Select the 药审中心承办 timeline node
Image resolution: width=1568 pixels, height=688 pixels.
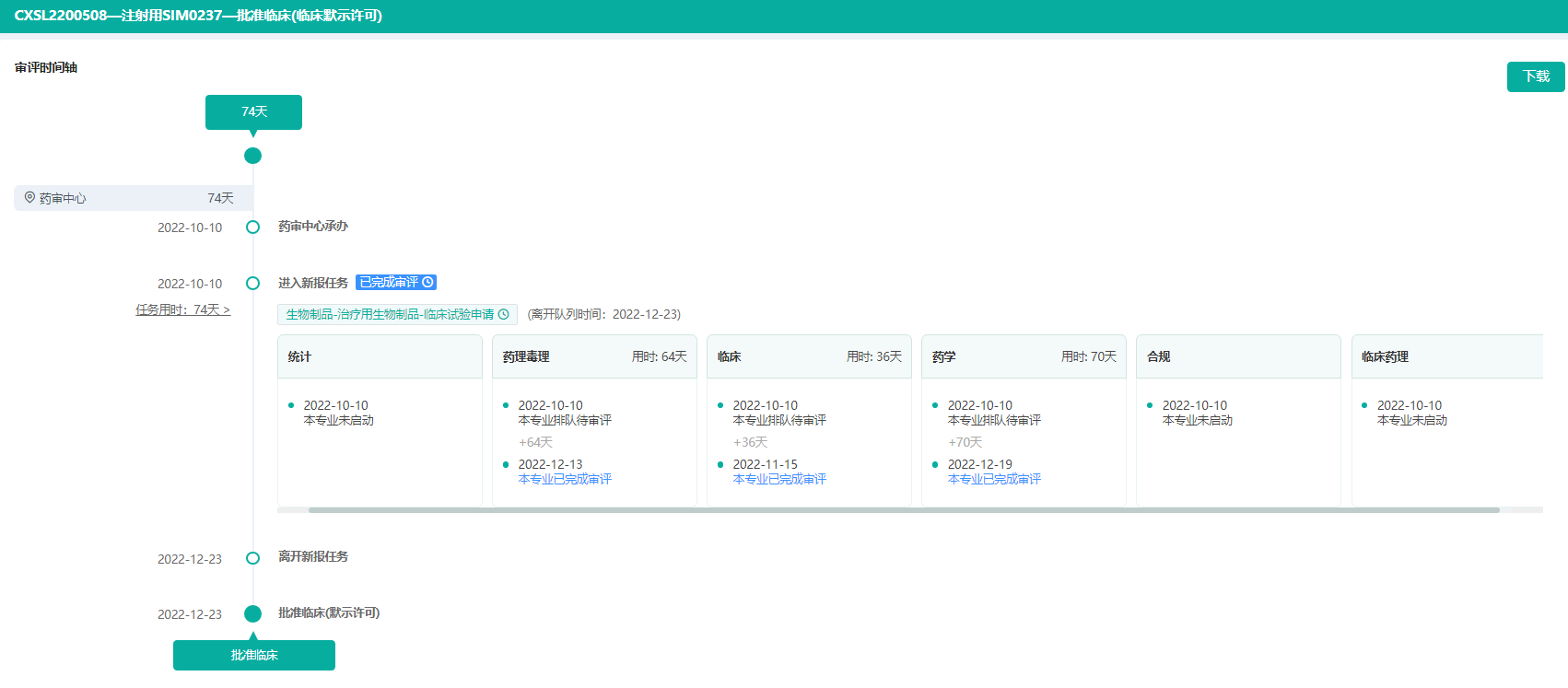point(252,227)
